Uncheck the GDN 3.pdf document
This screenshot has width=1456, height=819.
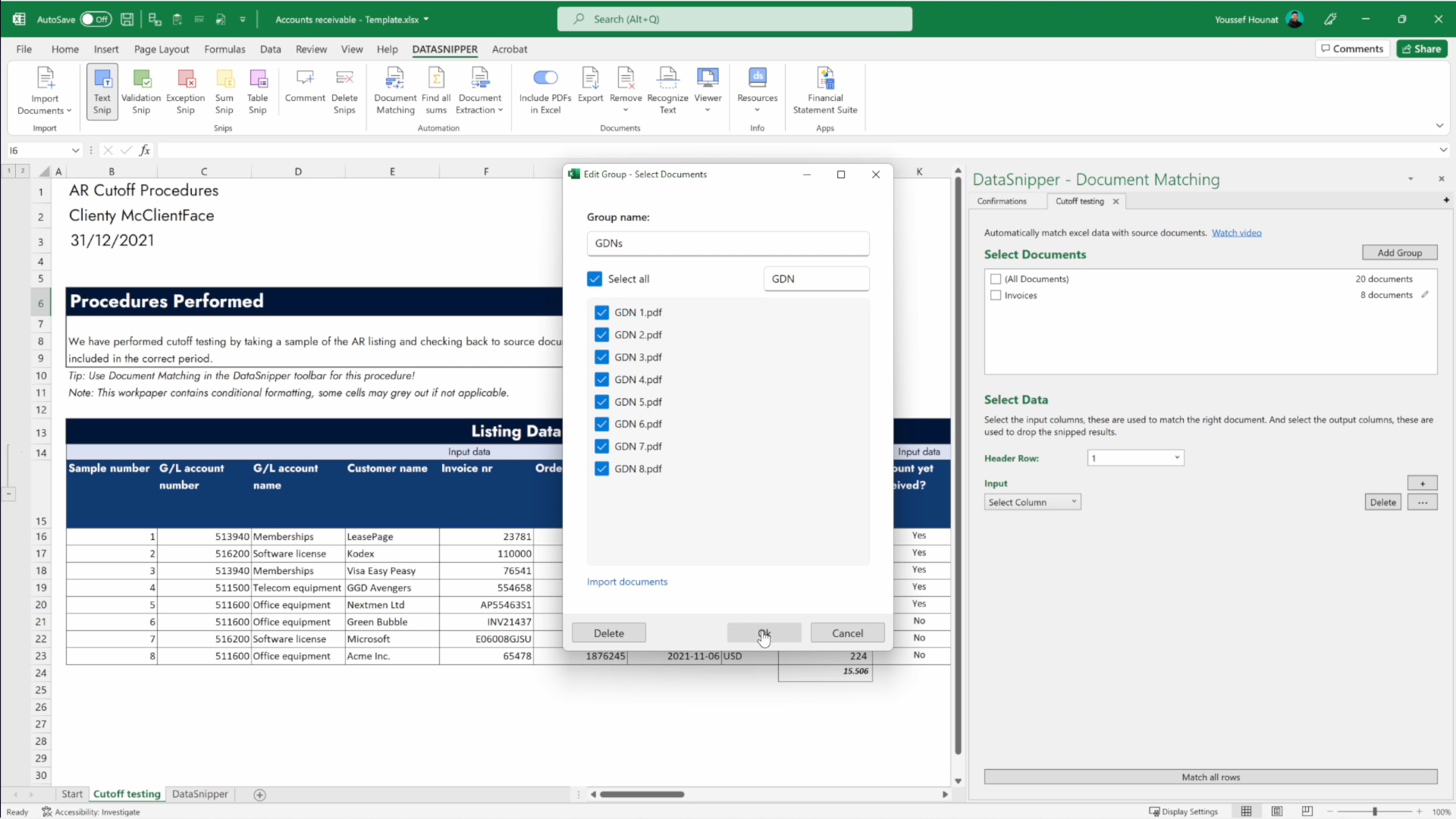pos(601,356)
